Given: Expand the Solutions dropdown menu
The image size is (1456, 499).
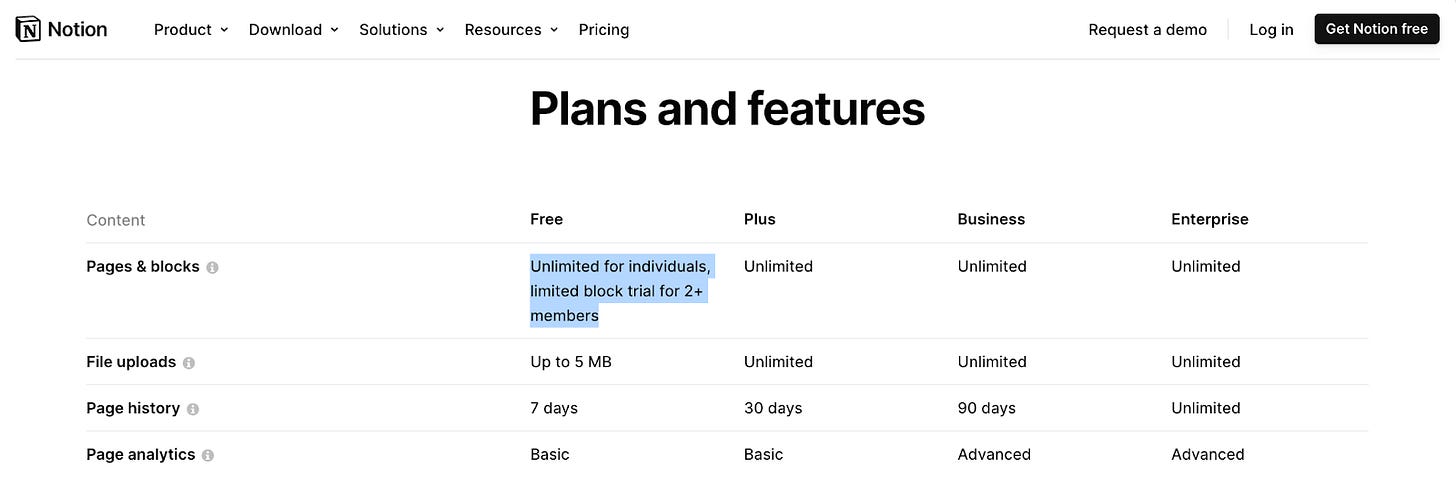Looking at the screenshot, I should [401, 30].
